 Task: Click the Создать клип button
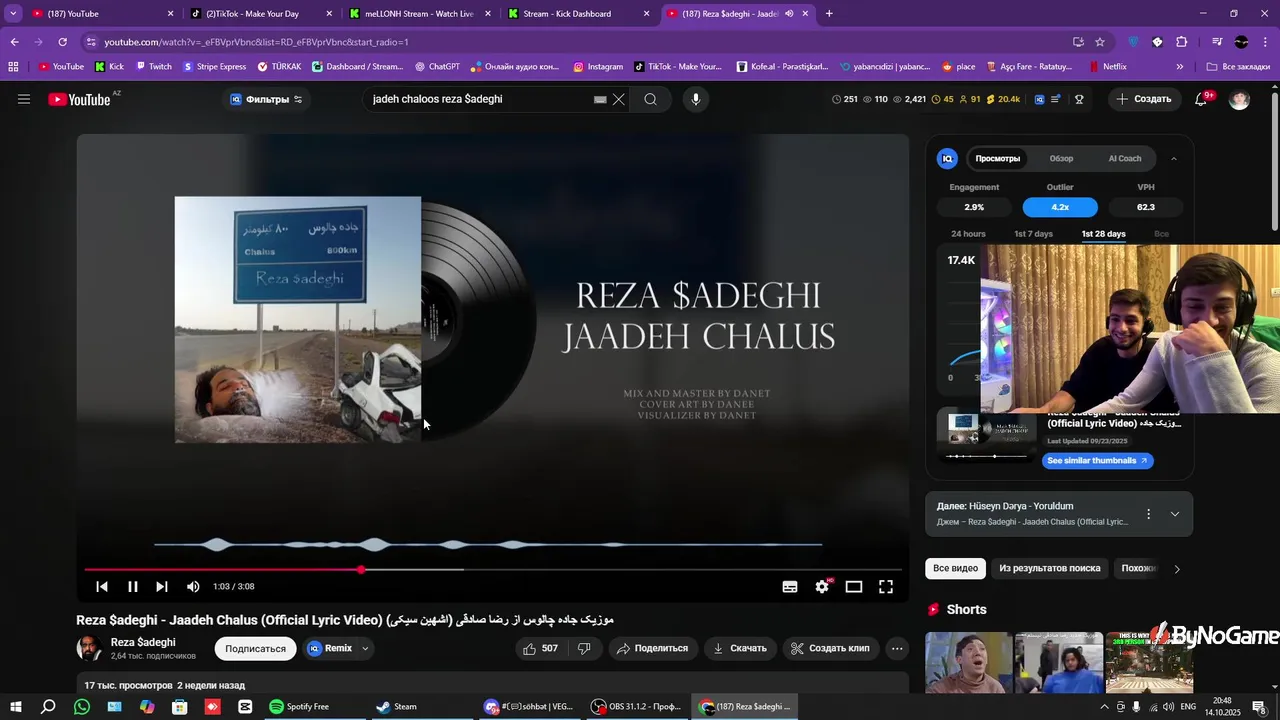[x=830, y=648]
